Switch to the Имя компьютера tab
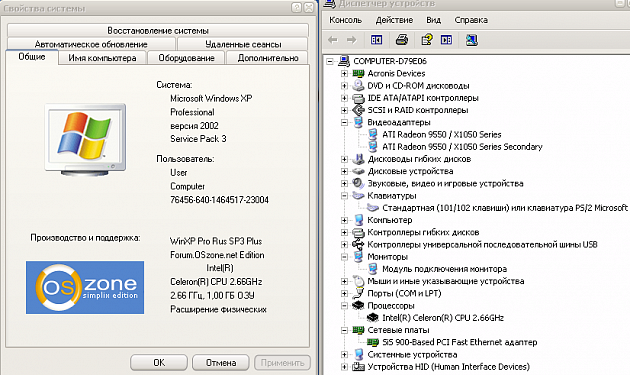The height and width of the screenshot is (375, 630). 102,58
